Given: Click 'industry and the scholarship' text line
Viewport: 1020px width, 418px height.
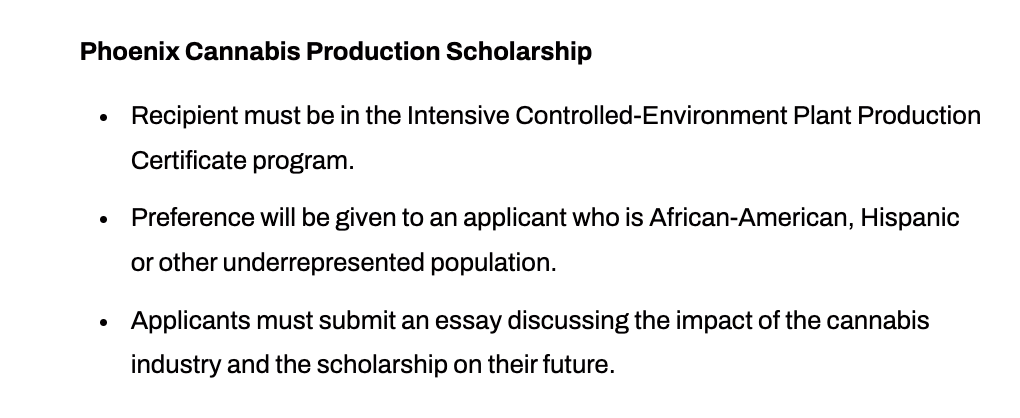Looking at the screenshot, I should 289,365.
